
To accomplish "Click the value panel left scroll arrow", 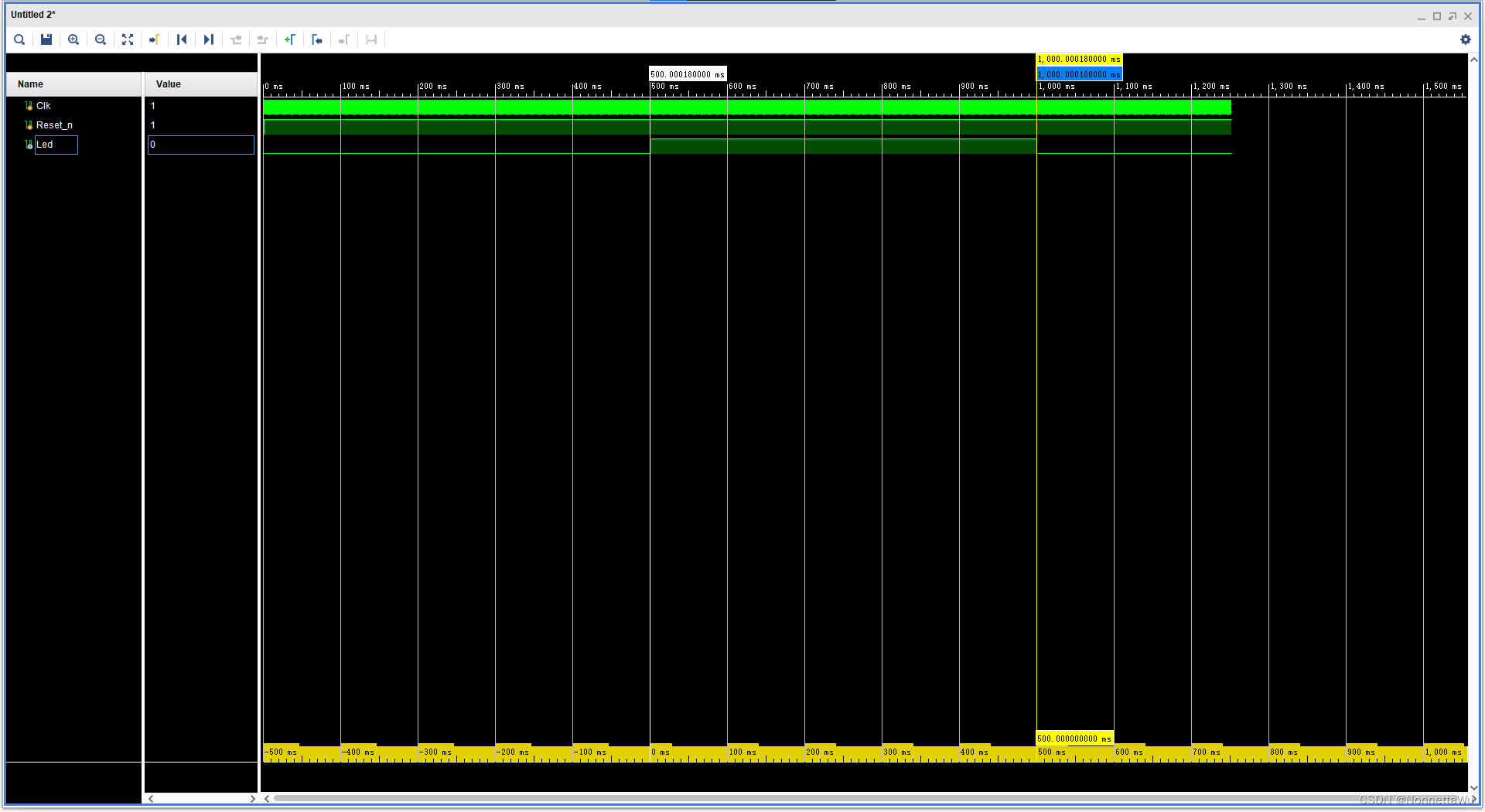I will (151, 799).
